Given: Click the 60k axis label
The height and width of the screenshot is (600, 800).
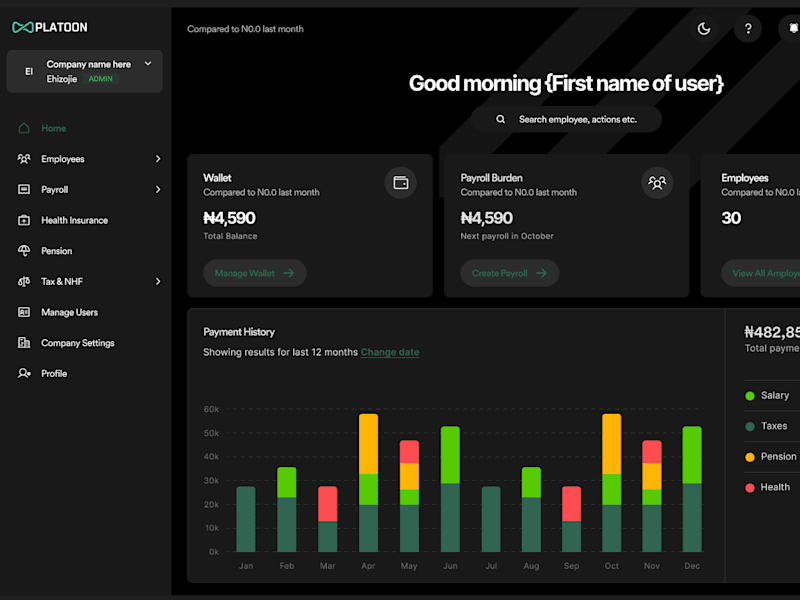Looking at the screenshot, I should click(211, 409).
